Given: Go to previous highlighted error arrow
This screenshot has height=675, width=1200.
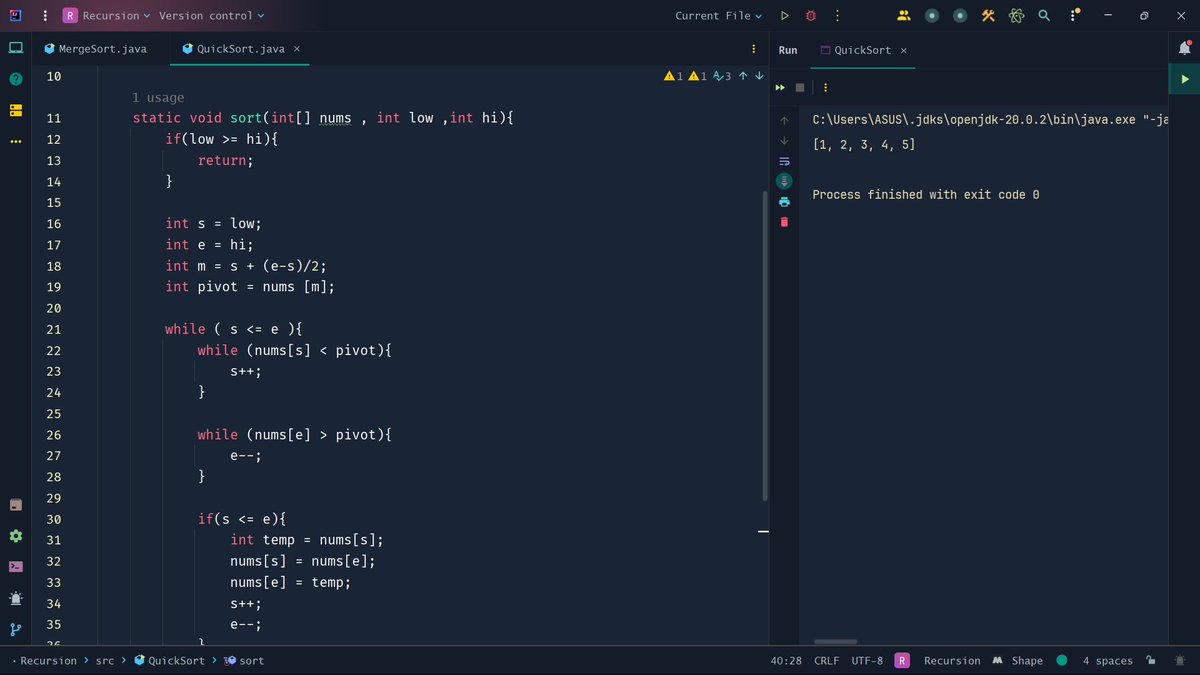Looking at the screenshot, I should [742, 76].
